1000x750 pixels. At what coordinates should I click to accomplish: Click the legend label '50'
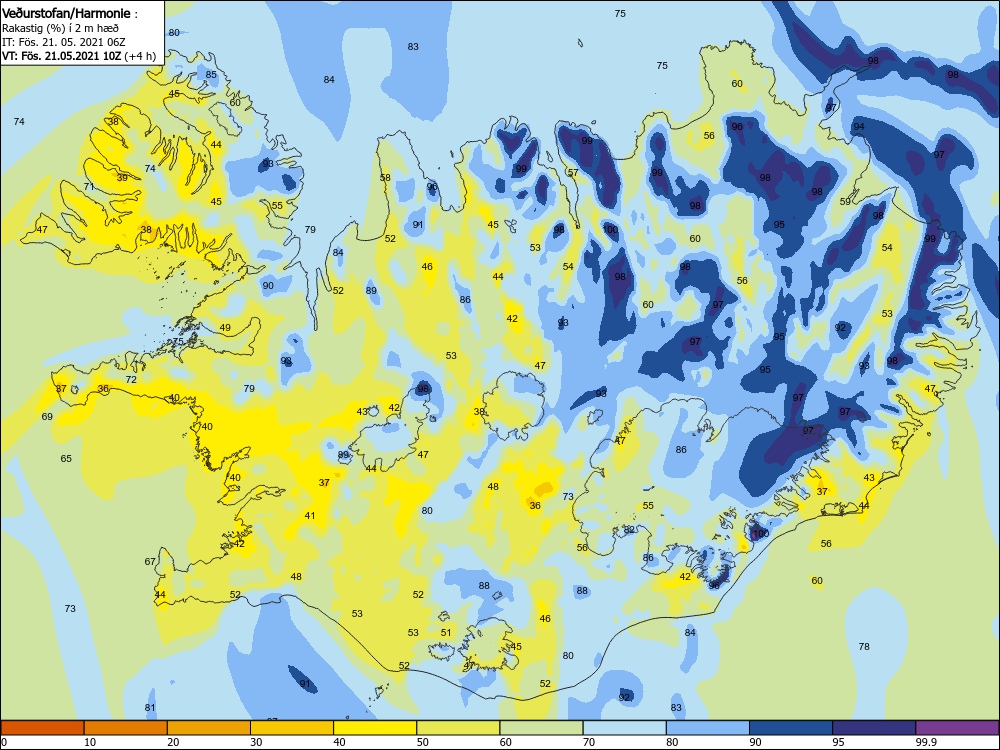(423, 742)
